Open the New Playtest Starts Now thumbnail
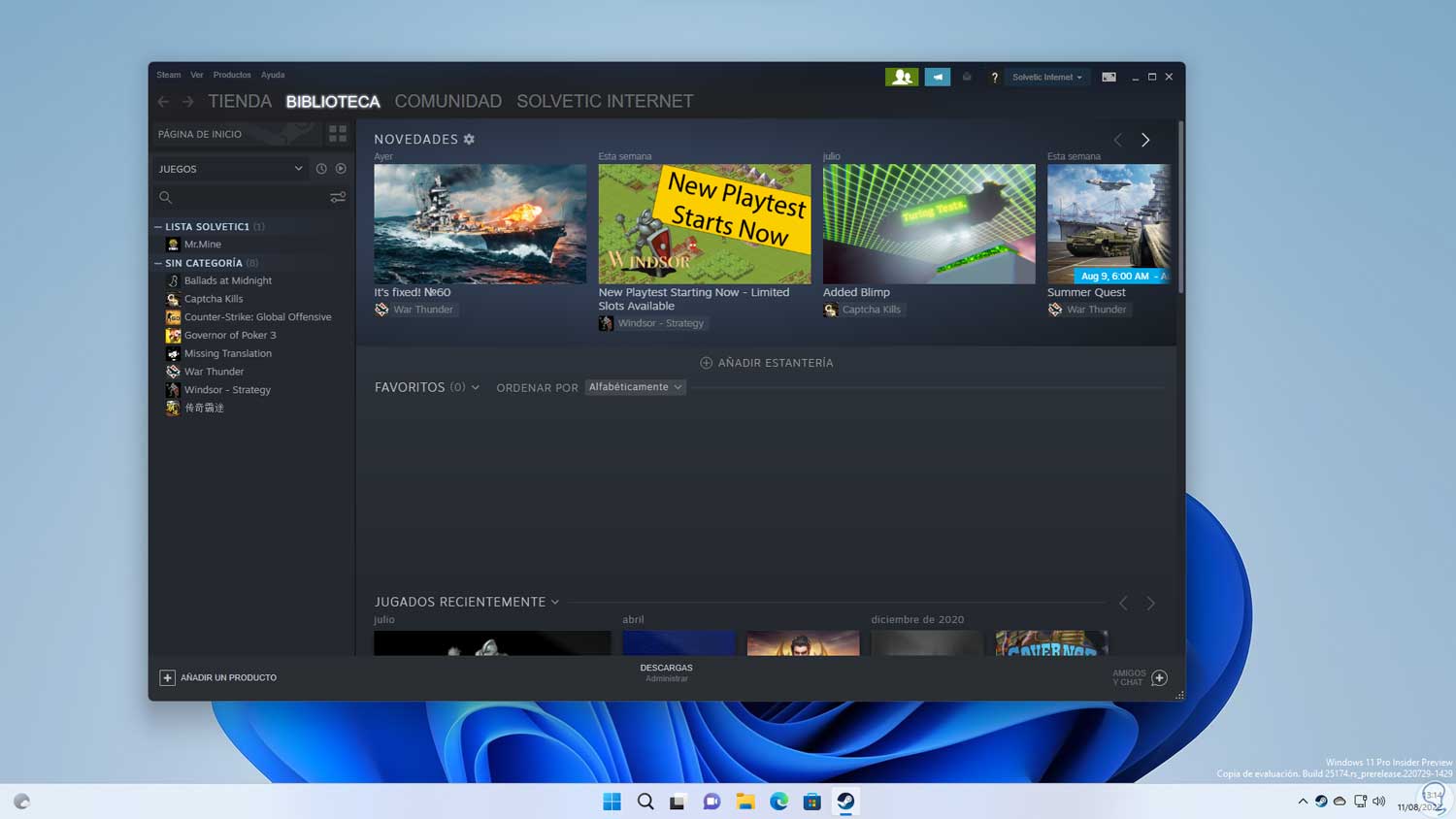 705,224
